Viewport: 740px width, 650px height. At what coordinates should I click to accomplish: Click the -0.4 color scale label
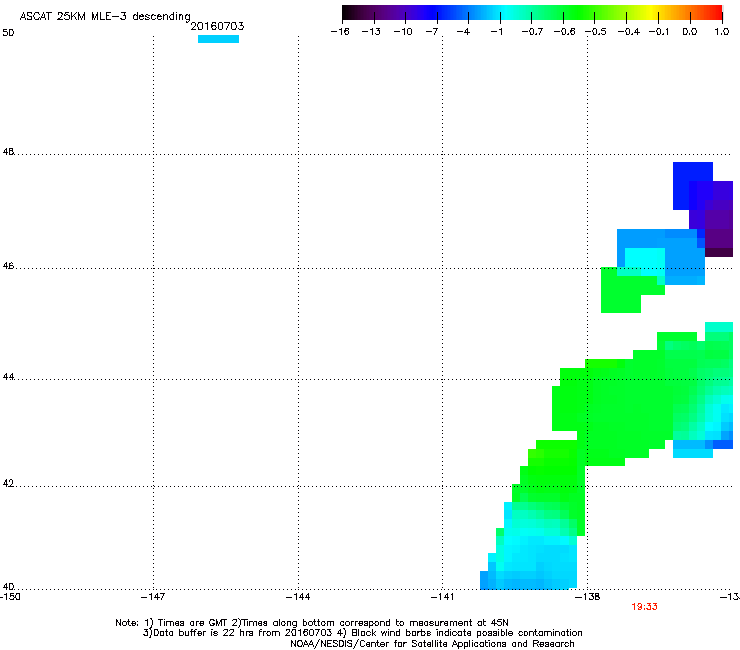click(629, 32)
